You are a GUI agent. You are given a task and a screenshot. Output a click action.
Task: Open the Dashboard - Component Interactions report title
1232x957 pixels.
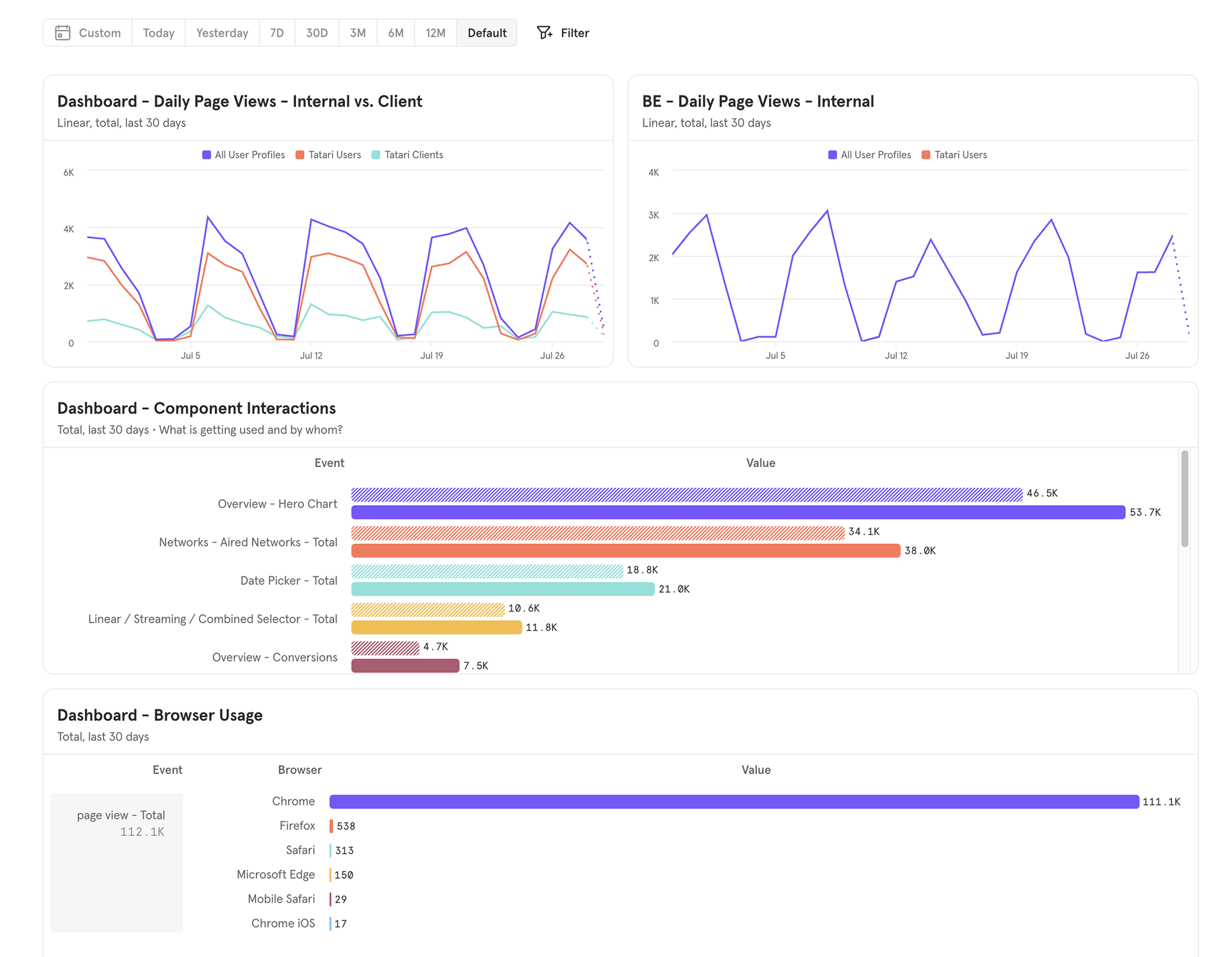coord(196,408)
